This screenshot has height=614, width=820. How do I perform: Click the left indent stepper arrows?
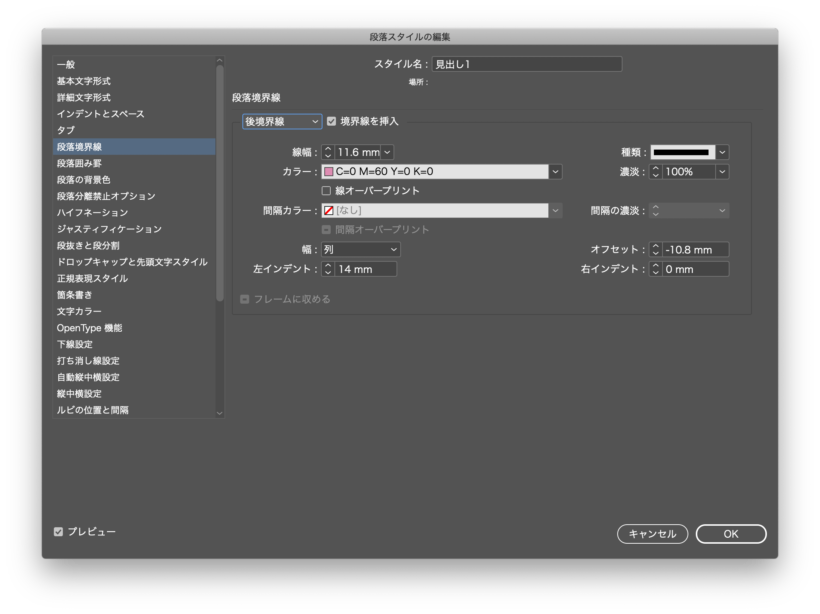[x=327, y=269]
